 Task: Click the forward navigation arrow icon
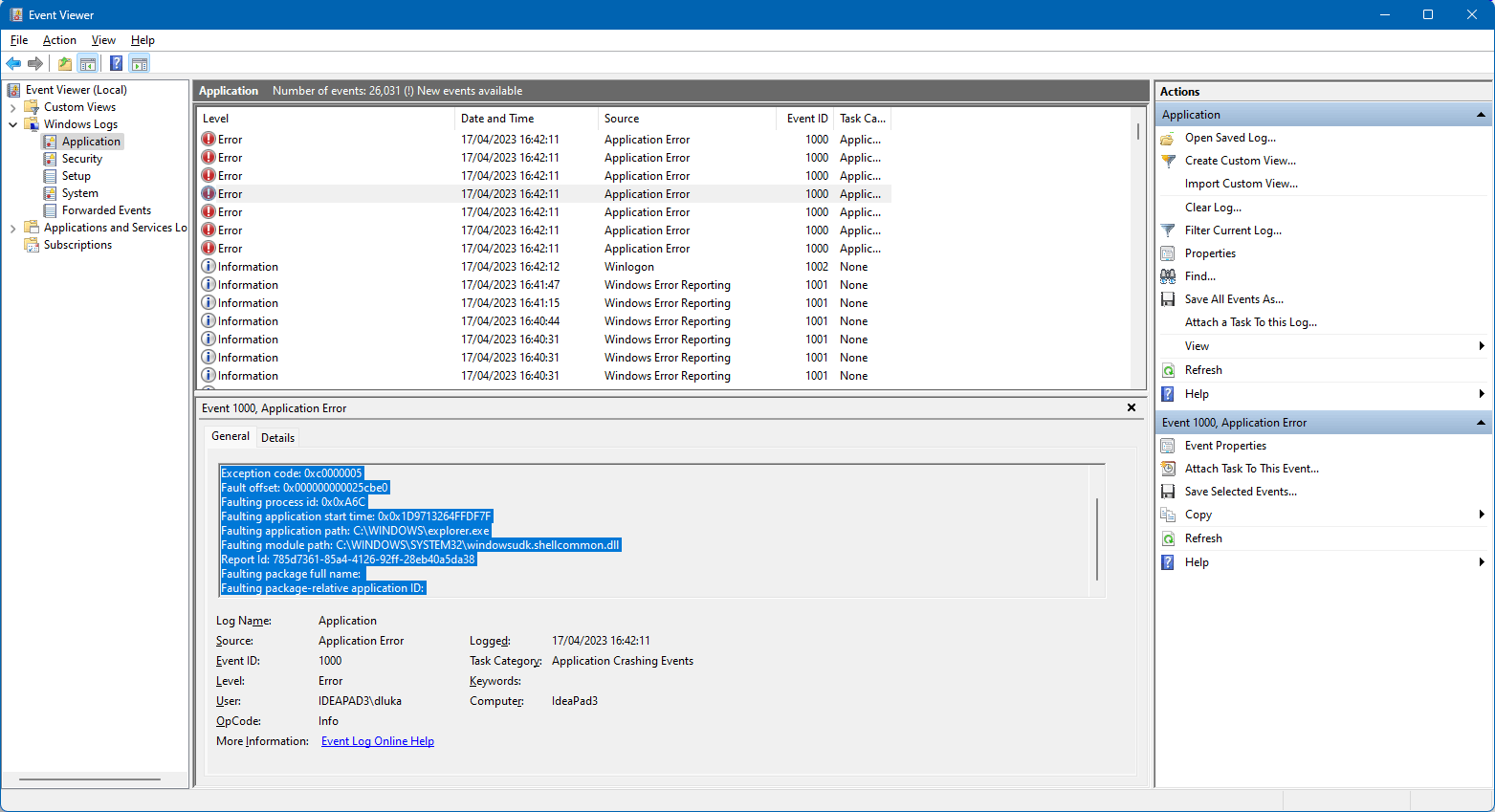point(36,63)
